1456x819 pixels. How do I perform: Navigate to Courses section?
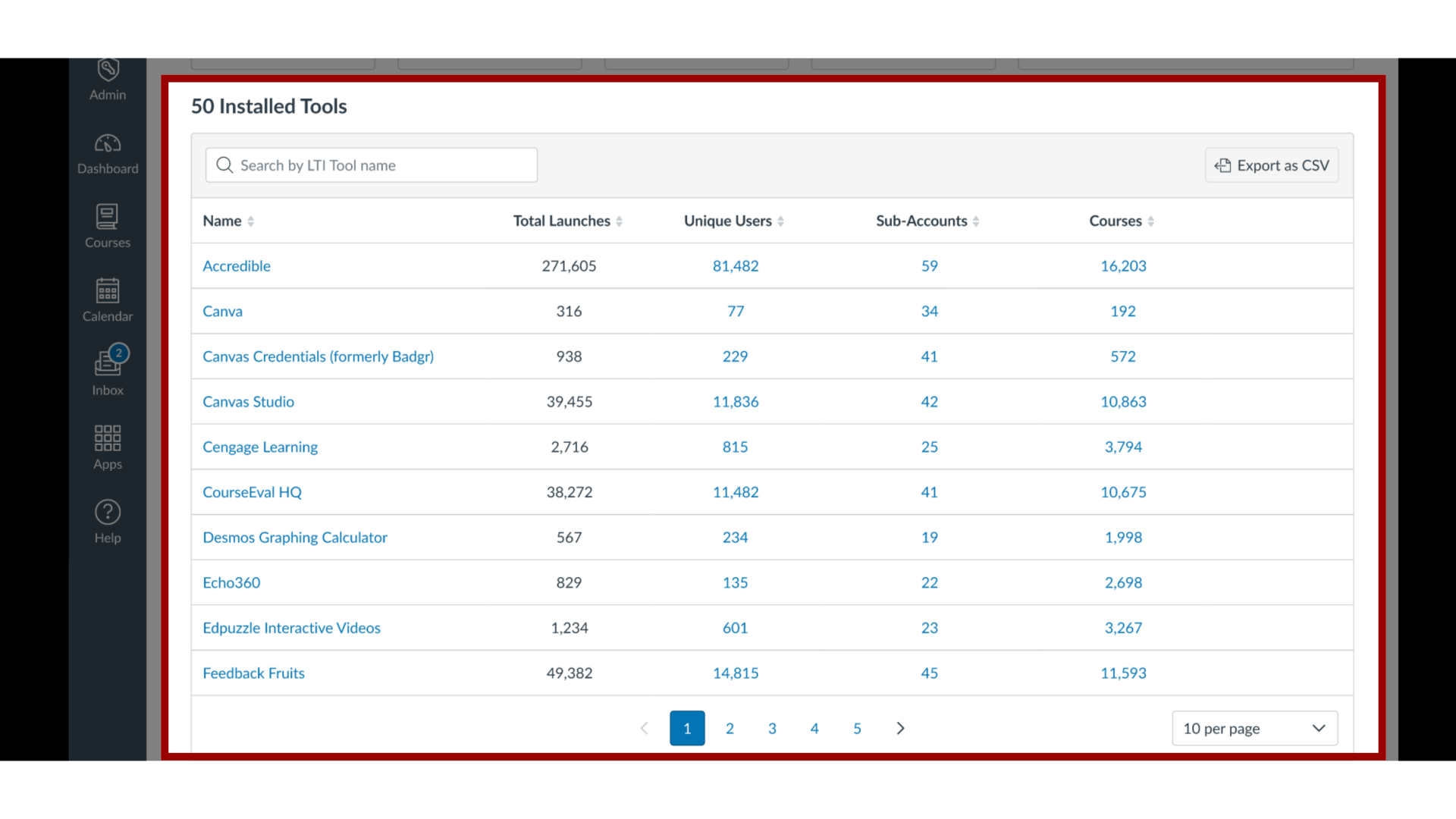point(107,225)
